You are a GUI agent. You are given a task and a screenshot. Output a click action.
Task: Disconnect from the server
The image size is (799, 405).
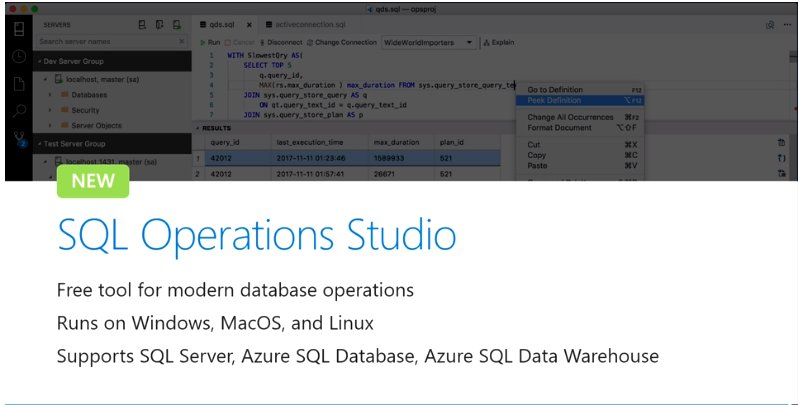[x=281, y=42]
